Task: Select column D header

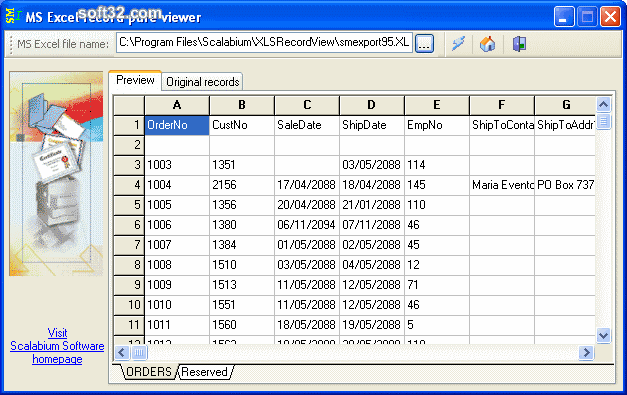Action: [x=372, y=105]
